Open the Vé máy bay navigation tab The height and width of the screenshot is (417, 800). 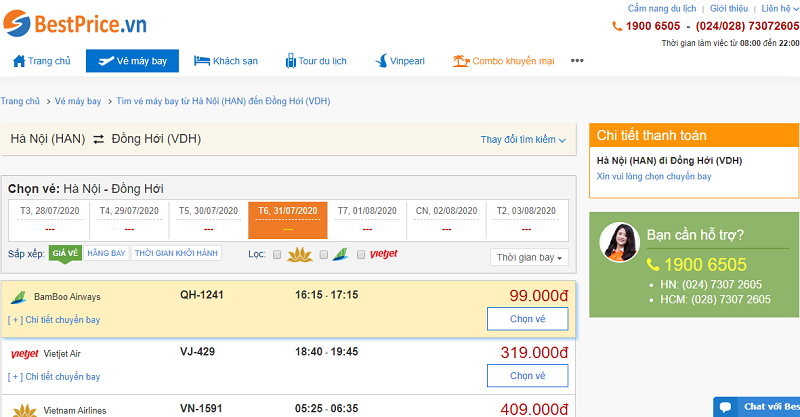click(x=132, y=61)
